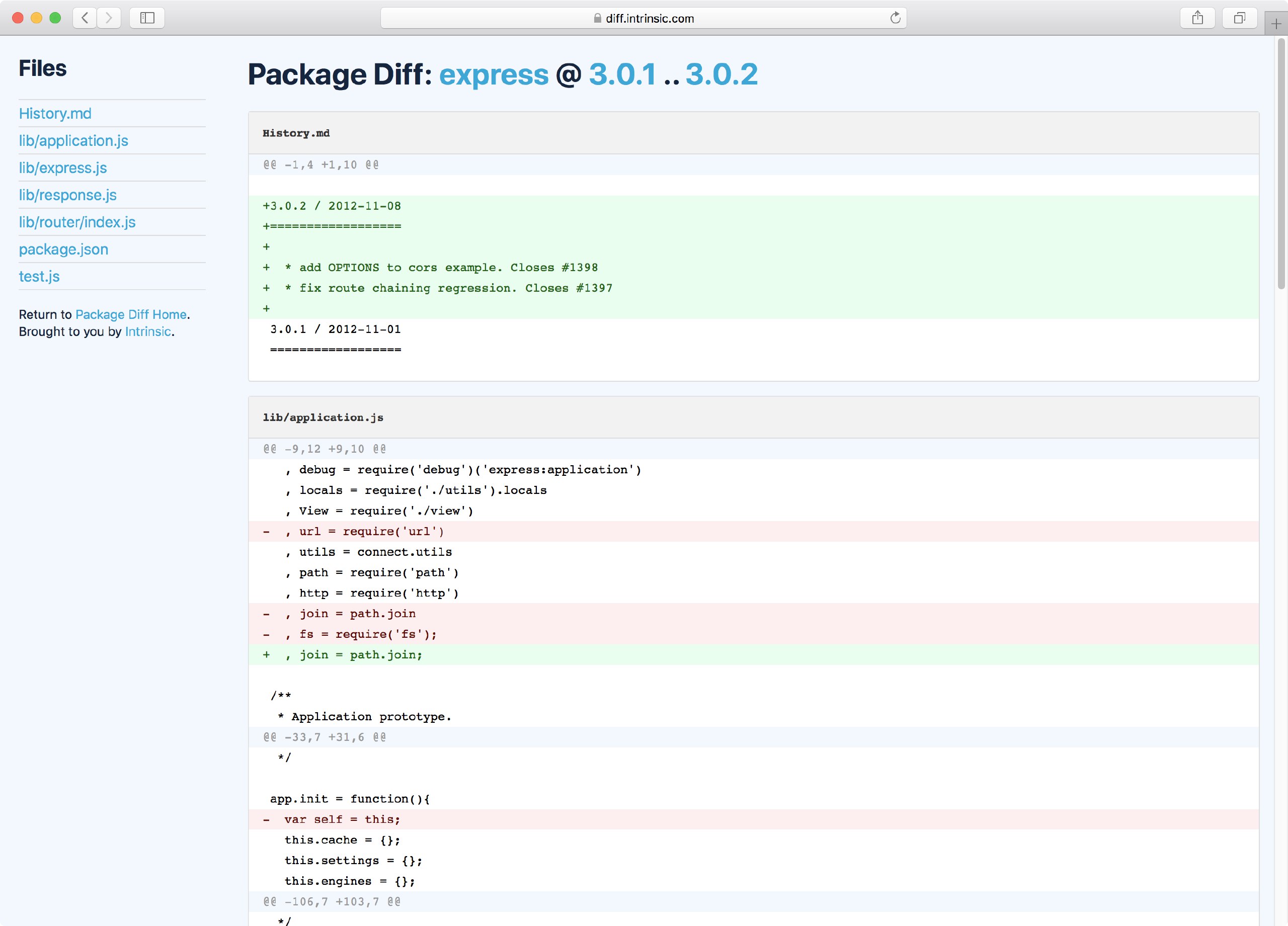Screen dimensions: 1288x926
Task: Click the lib/application.js diff file header
Action: [753, 418]
